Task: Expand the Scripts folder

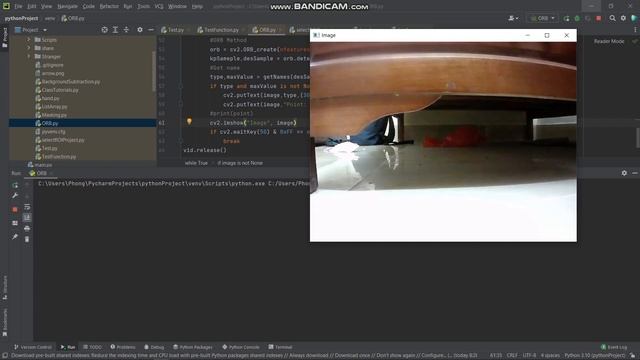Action: point(29,40)
